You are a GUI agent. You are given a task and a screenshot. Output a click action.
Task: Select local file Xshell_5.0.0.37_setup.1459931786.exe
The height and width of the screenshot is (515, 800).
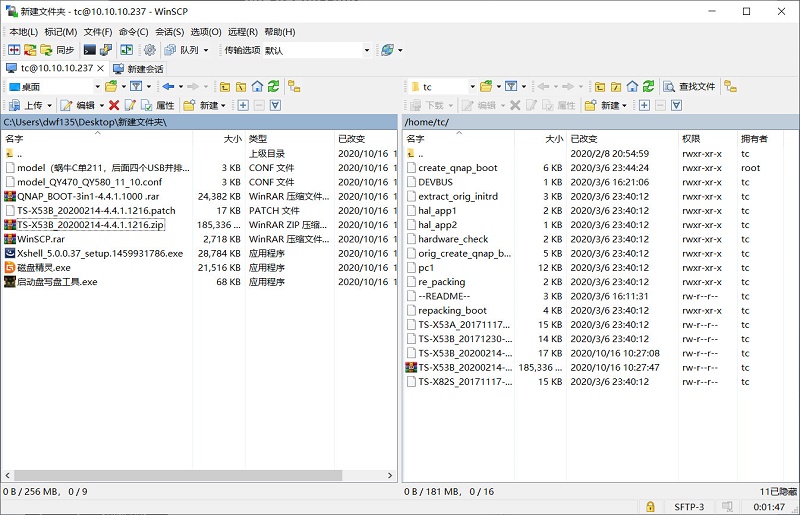[x=100, y=254]
